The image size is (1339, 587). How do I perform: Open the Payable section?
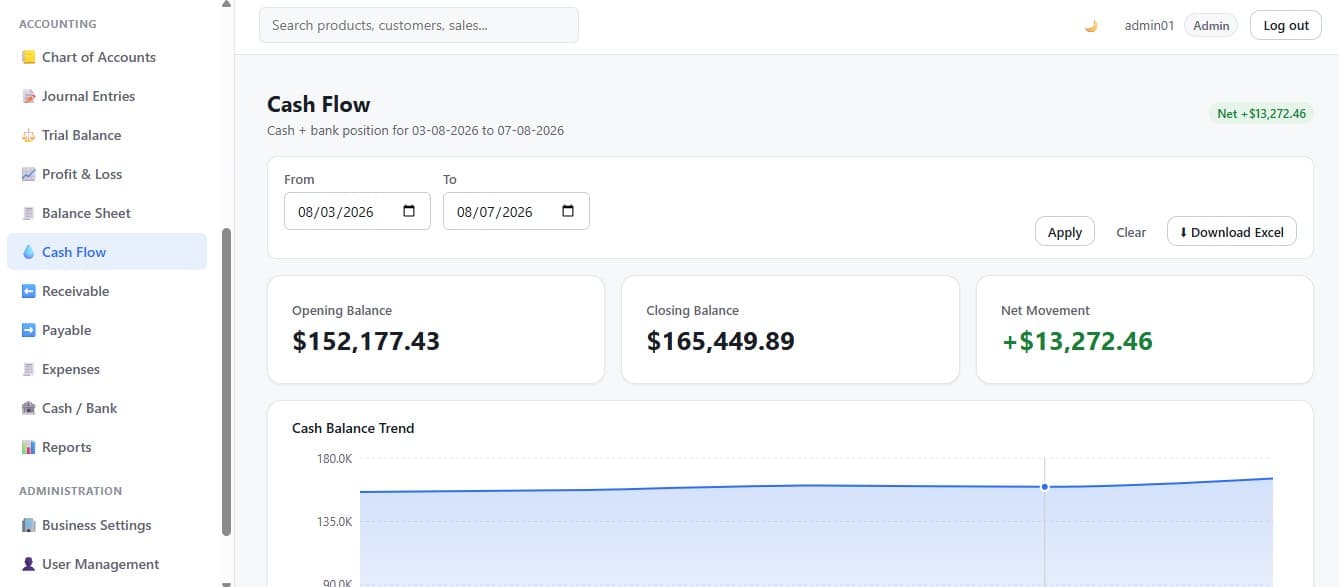pos(107,330)
